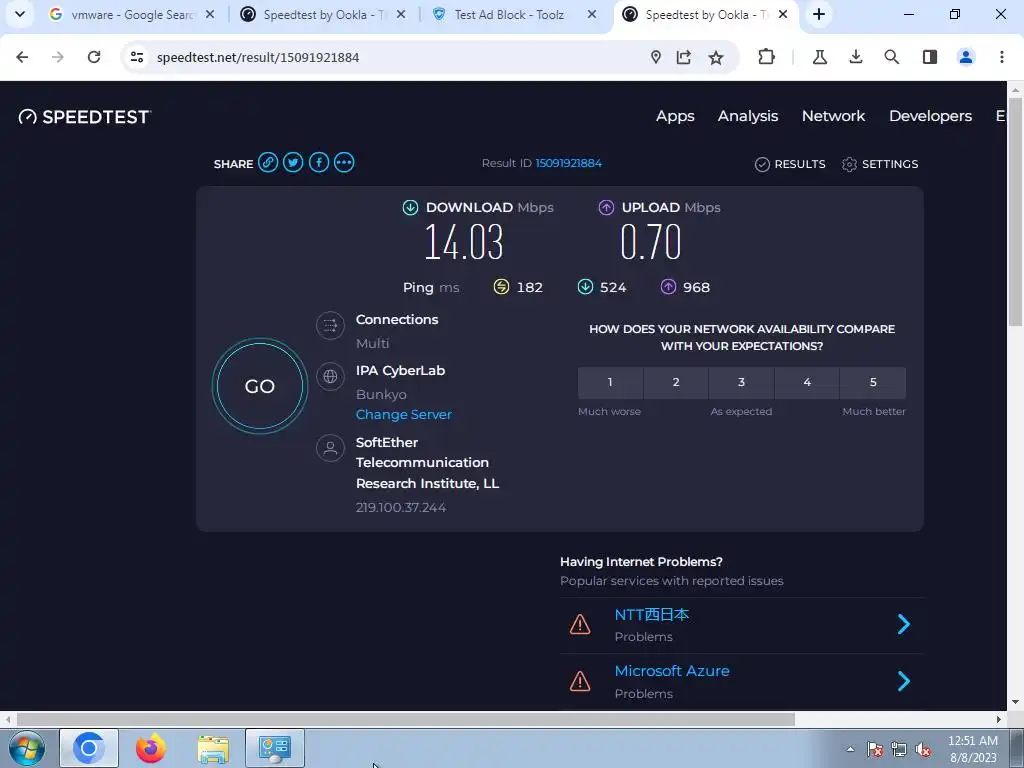1024x768 pixels.
Task: Click the address bar URL
Action: click(x=258, y=57)
